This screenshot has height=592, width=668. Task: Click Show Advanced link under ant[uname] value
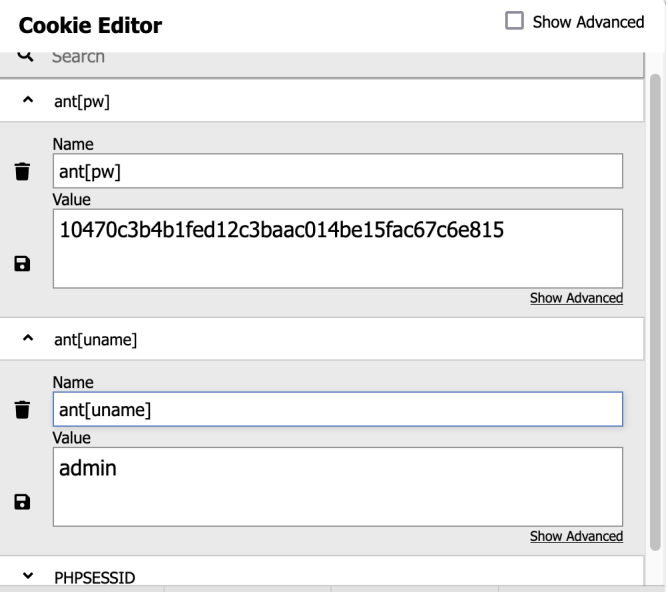[x=576, y=537]
